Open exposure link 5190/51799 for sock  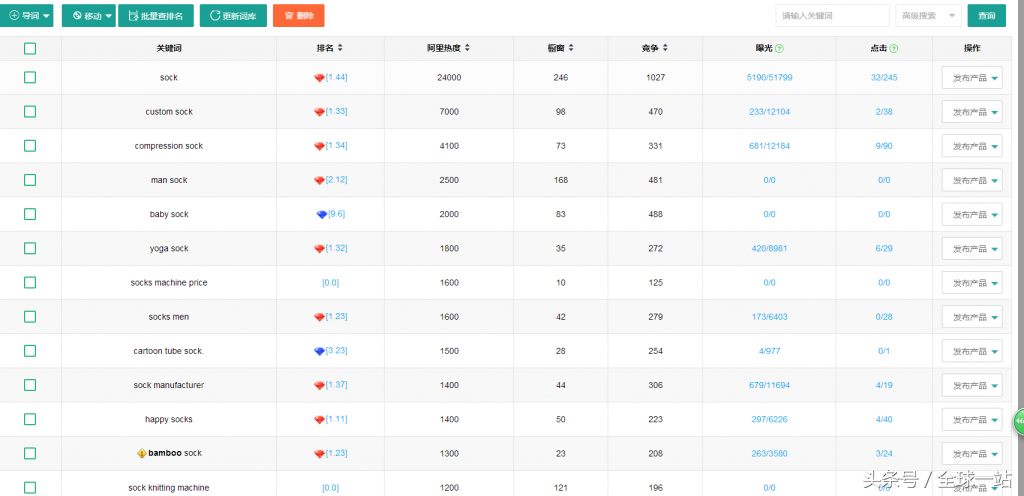pyautogui.click(x=769, y=78)
